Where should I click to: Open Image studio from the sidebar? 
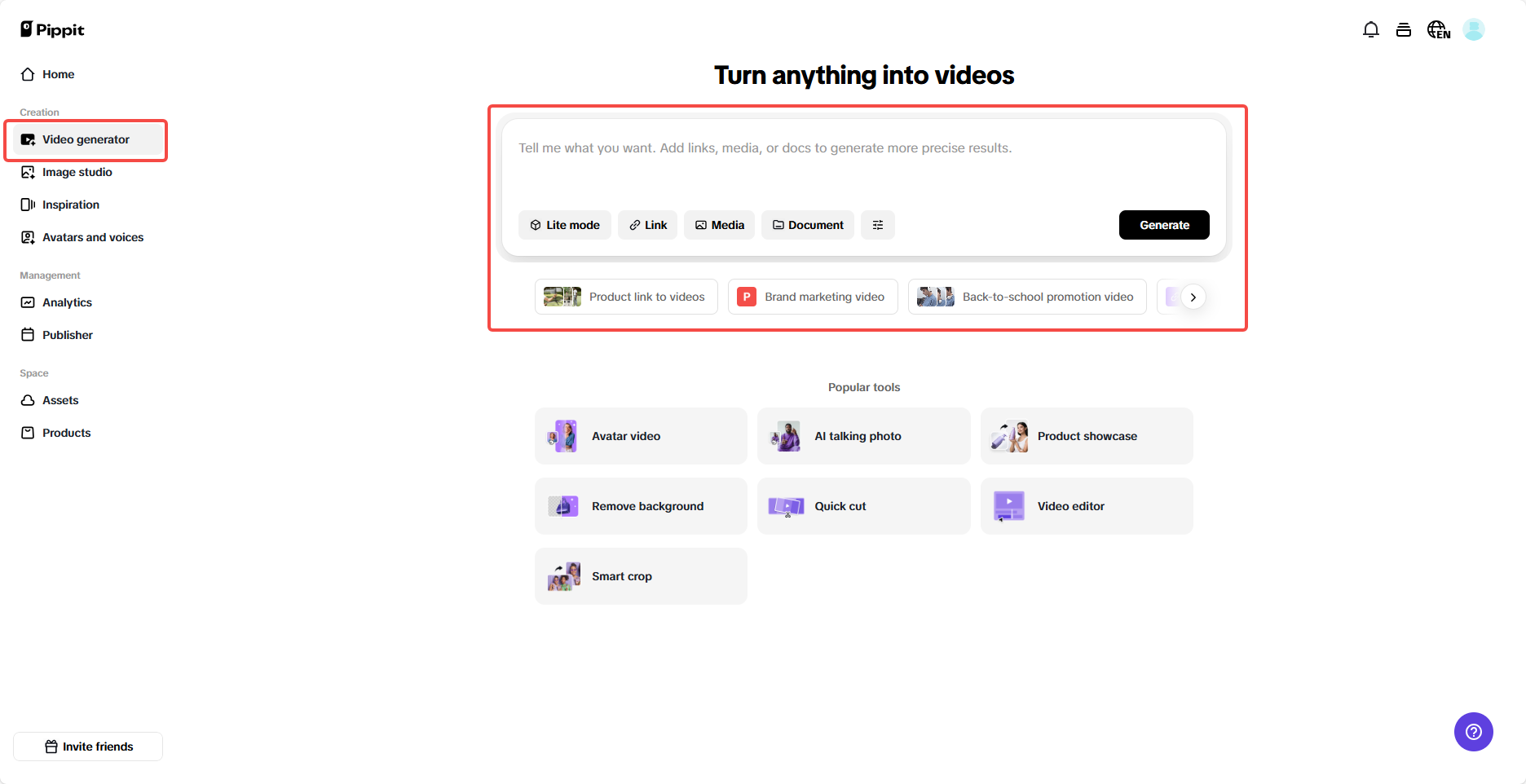click(x=77, y=172)
